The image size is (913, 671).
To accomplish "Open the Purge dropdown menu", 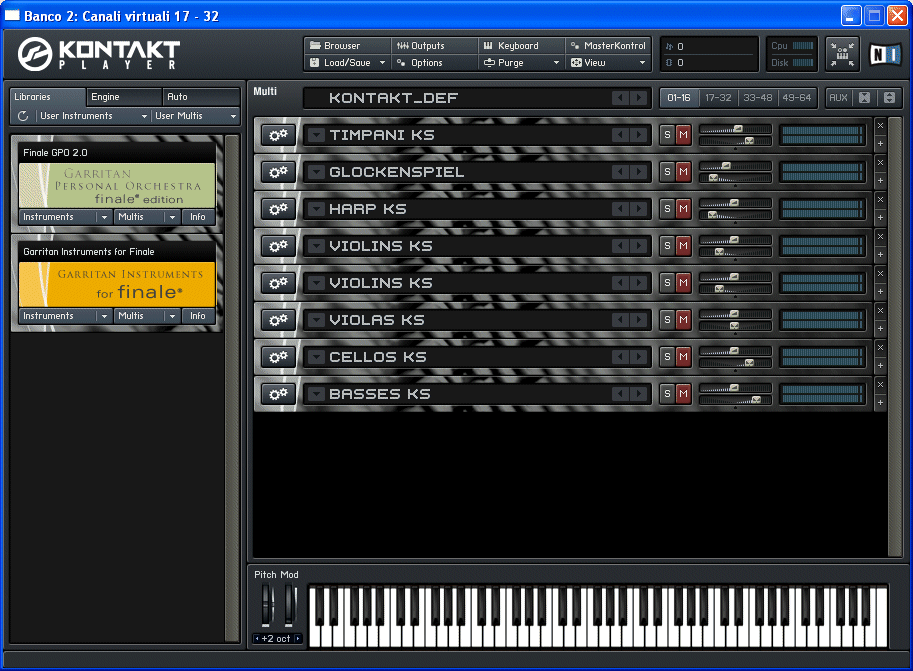I will (x=521, y=63).
